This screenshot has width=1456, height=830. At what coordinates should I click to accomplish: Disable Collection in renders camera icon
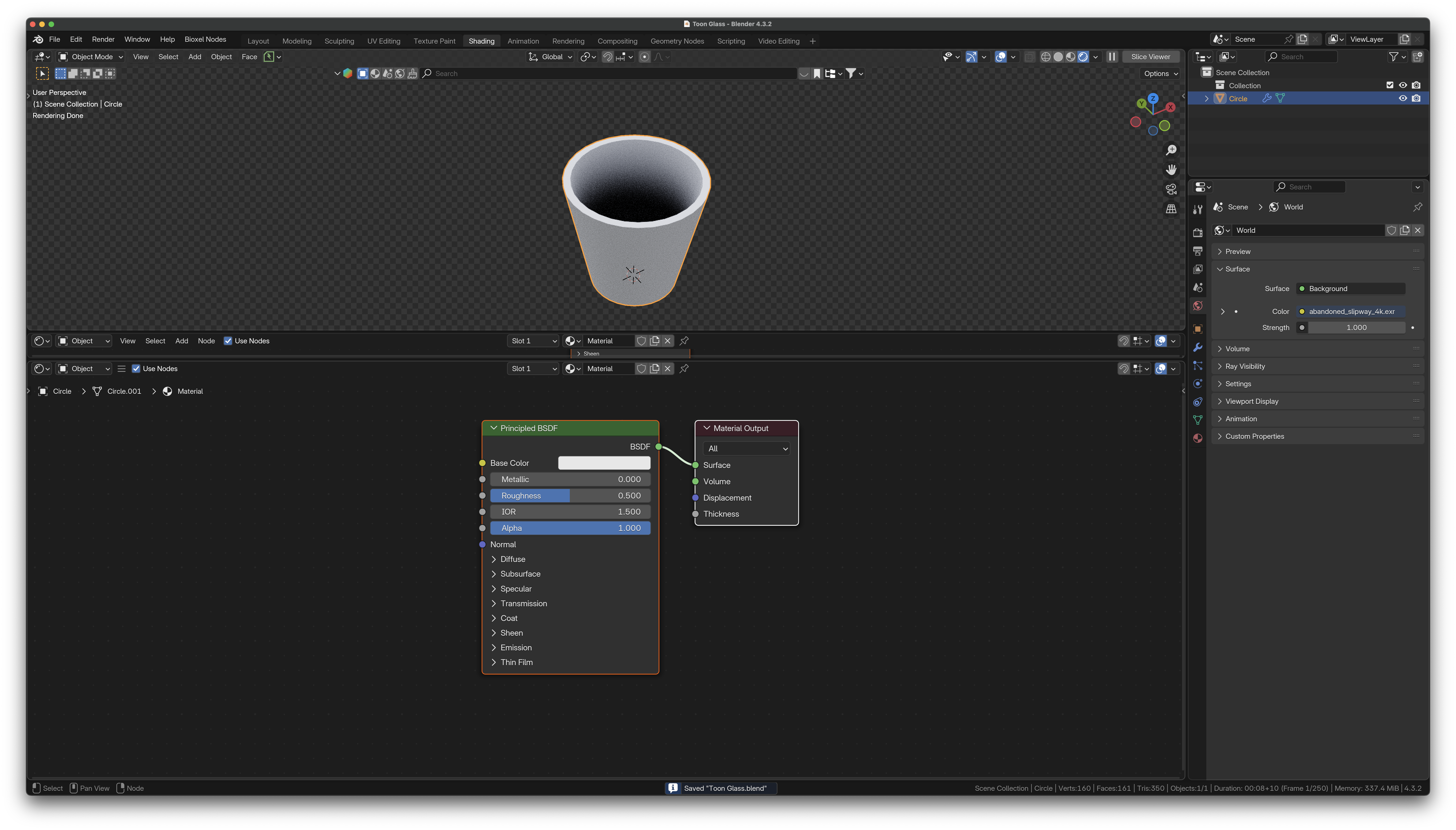click(1416, 86)
